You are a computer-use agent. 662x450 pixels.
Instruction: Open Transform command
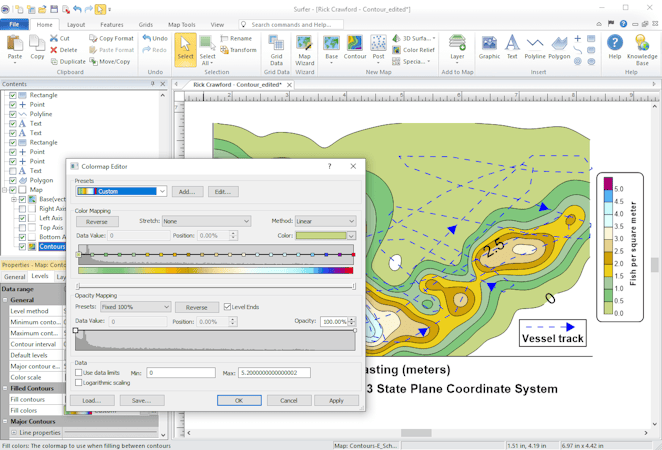click(239, 50)
